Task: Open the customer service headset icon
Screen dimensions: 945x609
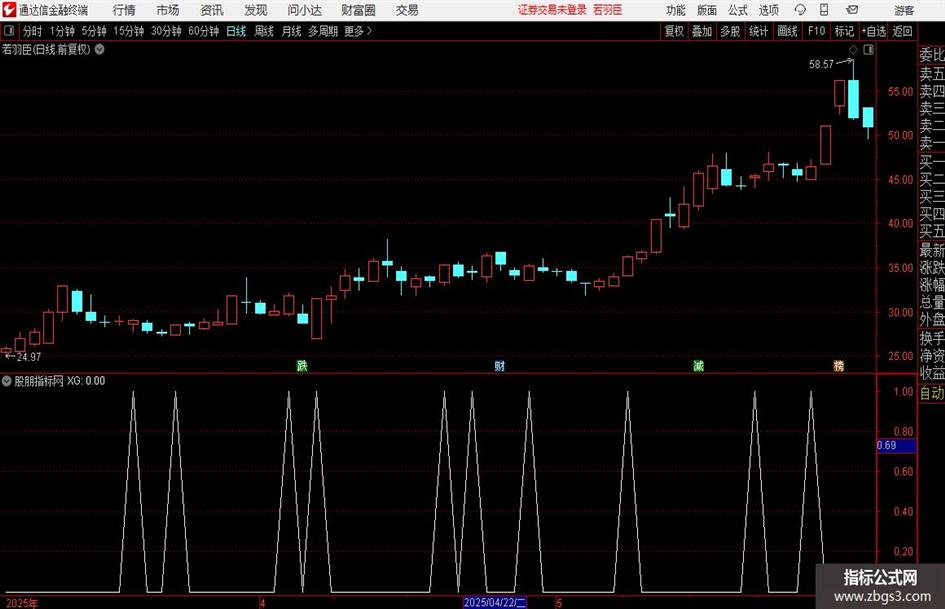Action: click(800, 10)
